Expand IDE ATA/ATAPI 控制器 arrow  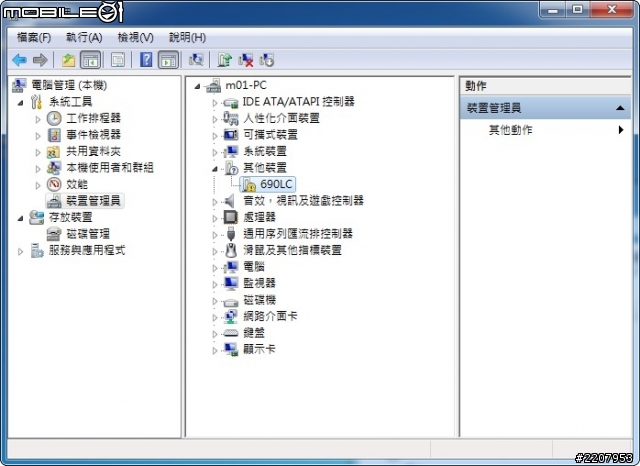tap(215, 103)
